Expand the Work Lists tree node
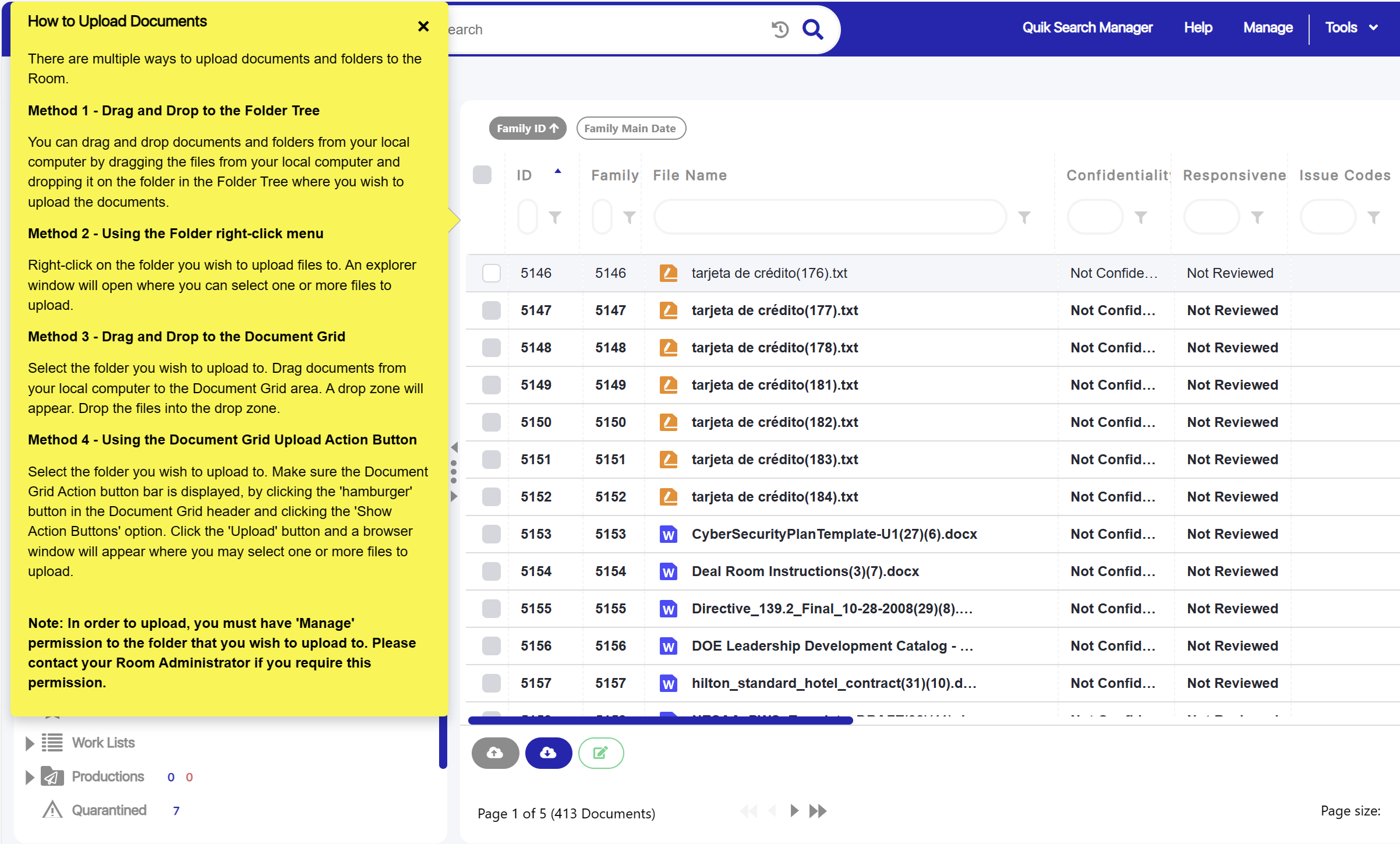 pyautogui.click(x=30, y=743)
